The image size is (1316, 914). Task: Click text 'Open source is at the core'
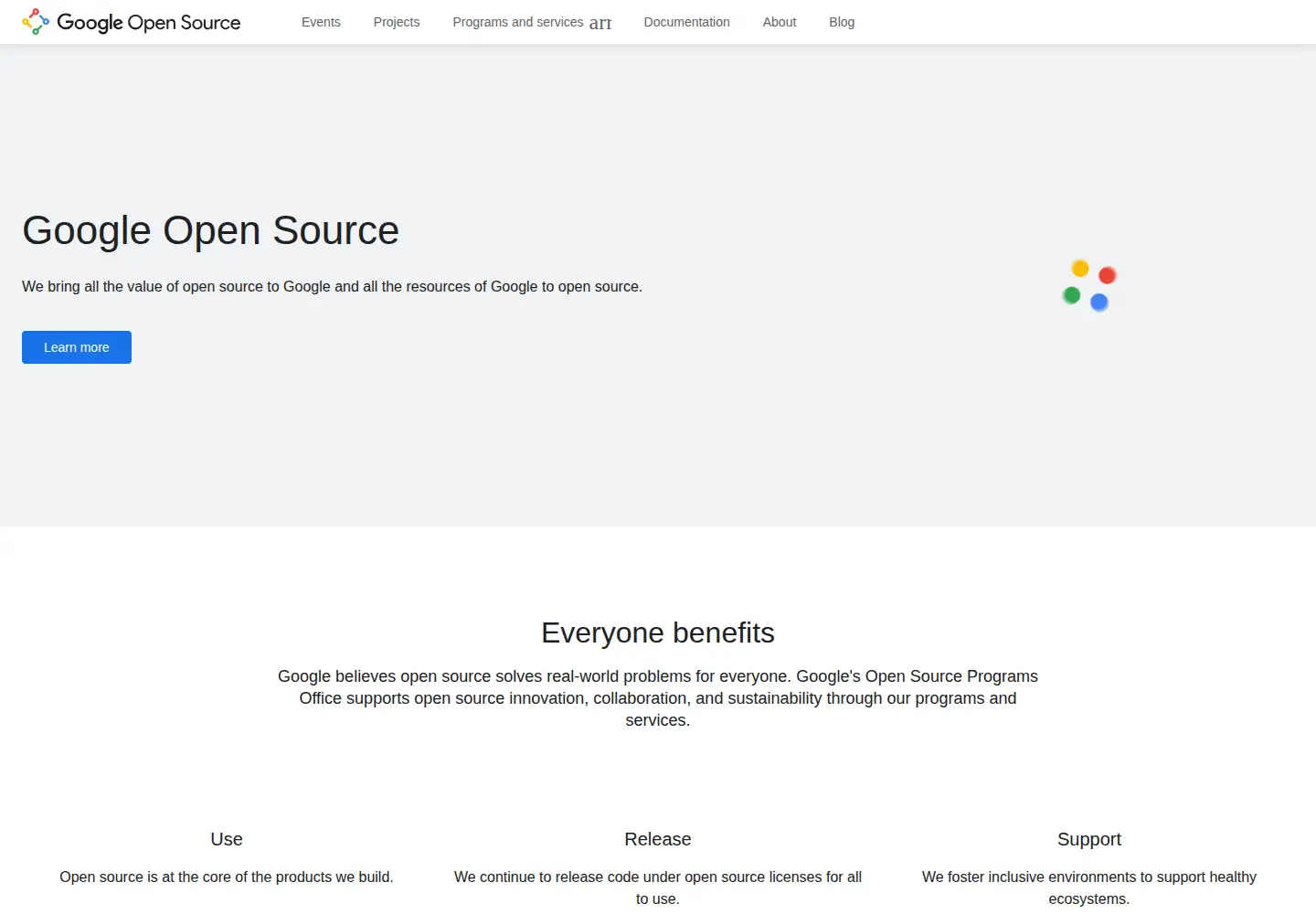coord(227,877)
